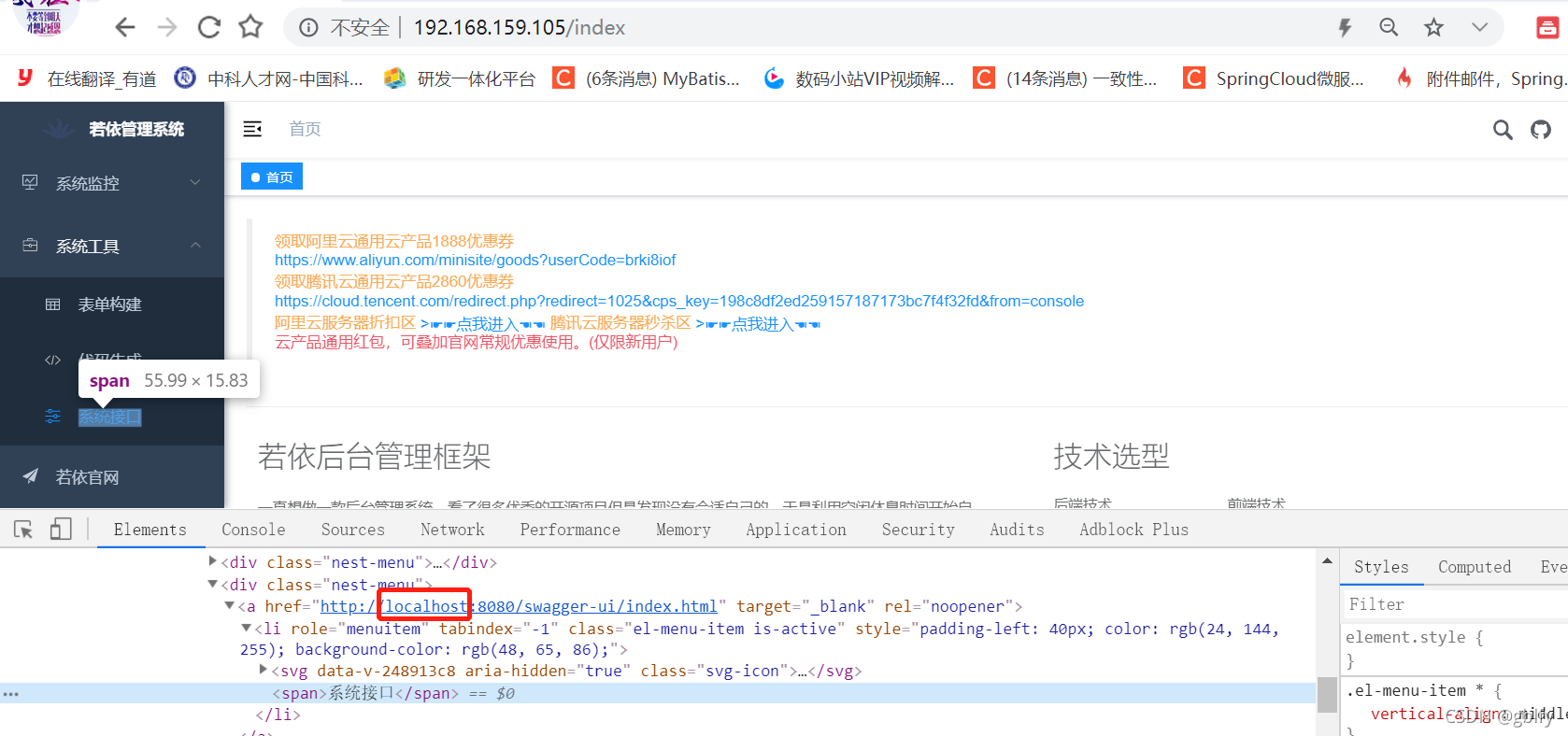Expand the 系统监控 menu
This screenshot has width=1568, height=736.
click(112, 183)
